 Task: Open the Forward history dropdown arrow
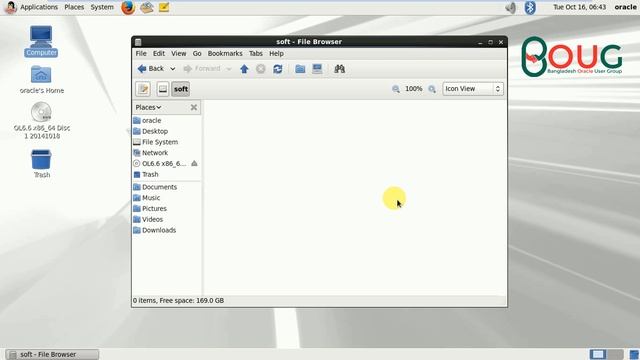(x=229, y=69)
